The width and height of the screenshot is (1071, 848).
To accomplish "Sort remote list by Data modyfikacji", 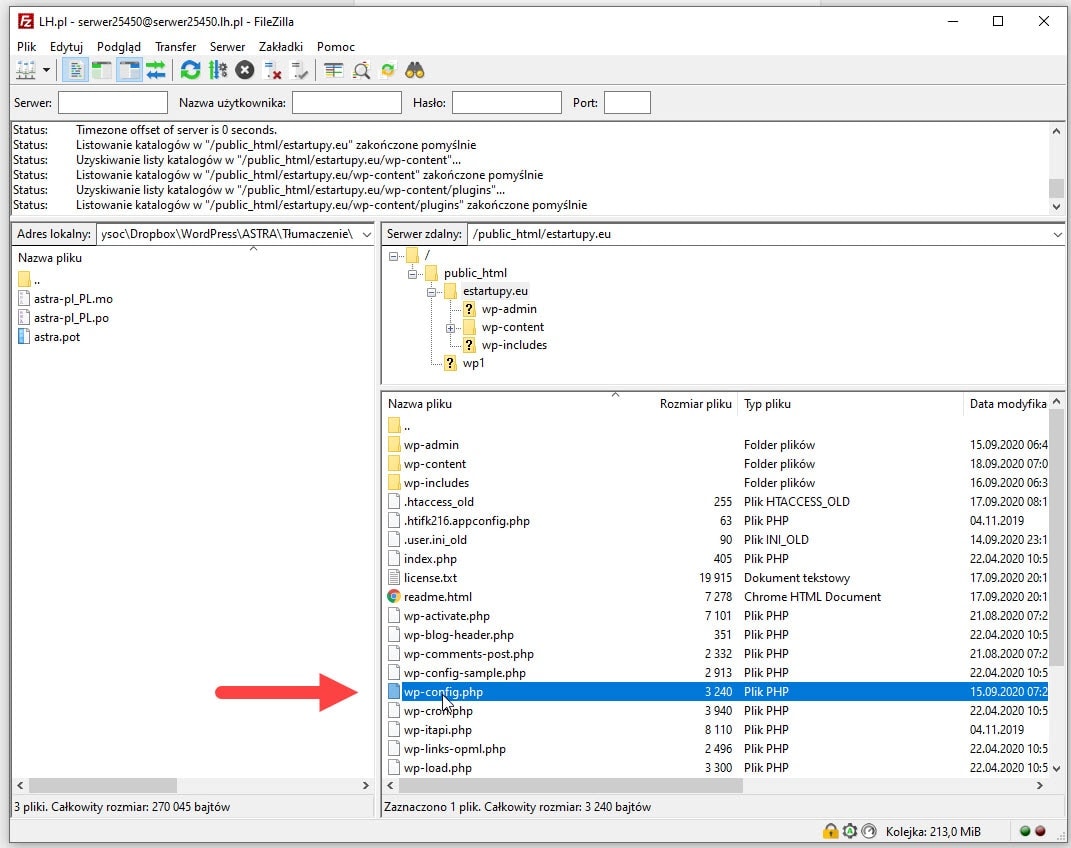I will [1007, 404].
